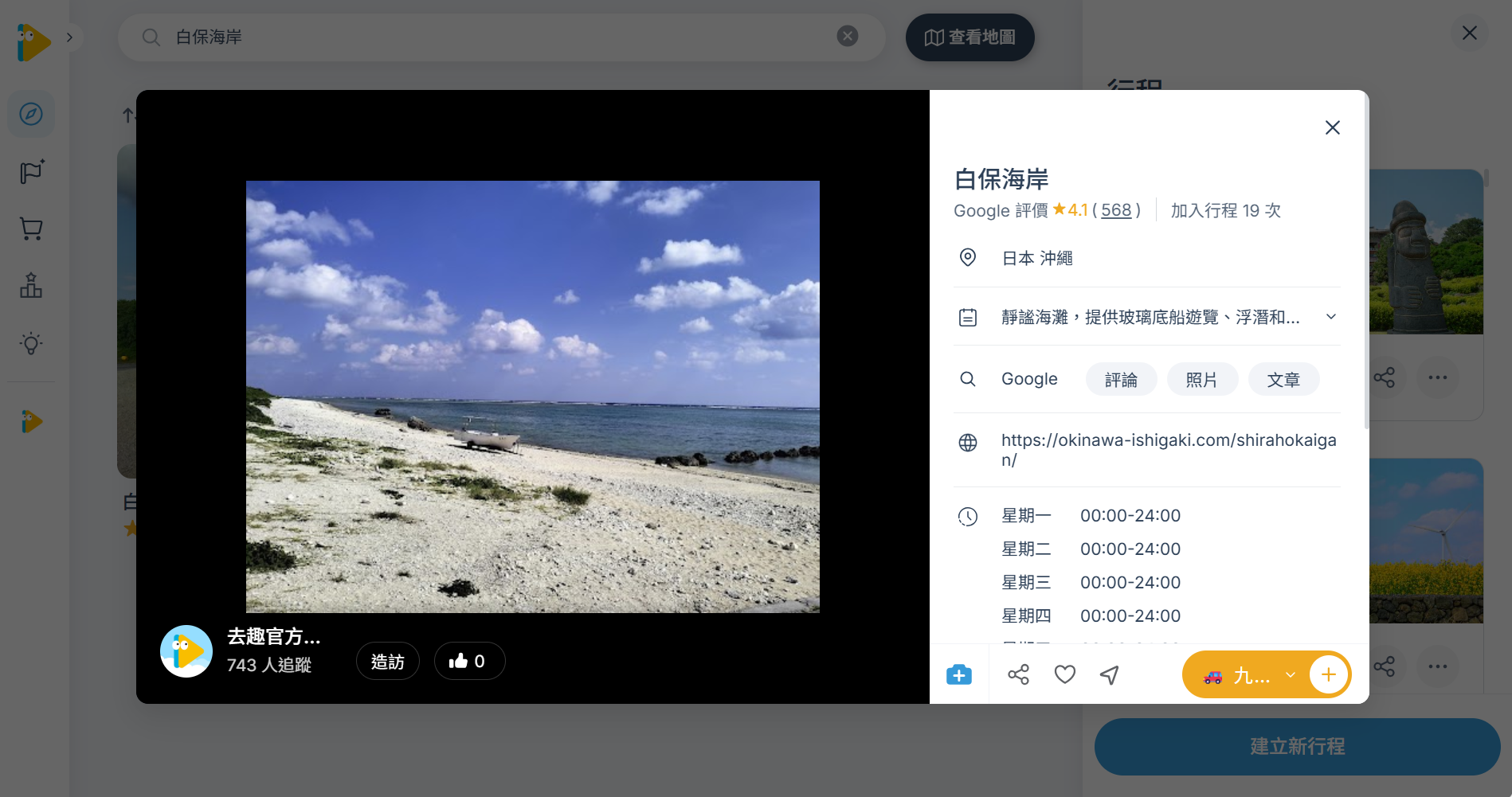Share 白保海岸 via the dialog share icon
This screenshot has height=797, width=1512.
pos(1018,675)
